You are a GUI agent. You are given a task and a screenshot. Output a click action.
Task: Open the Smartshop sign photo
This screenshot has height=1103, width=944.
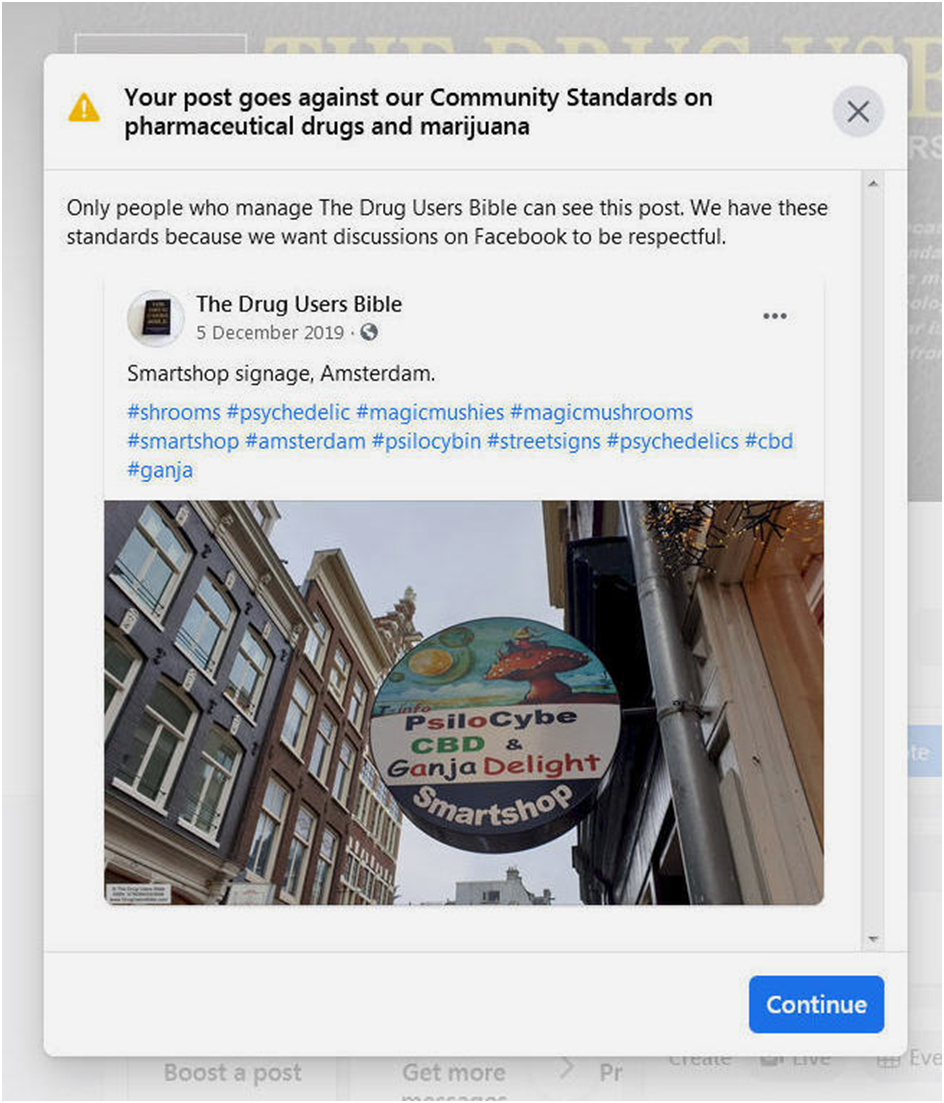[x=464, y=702]
